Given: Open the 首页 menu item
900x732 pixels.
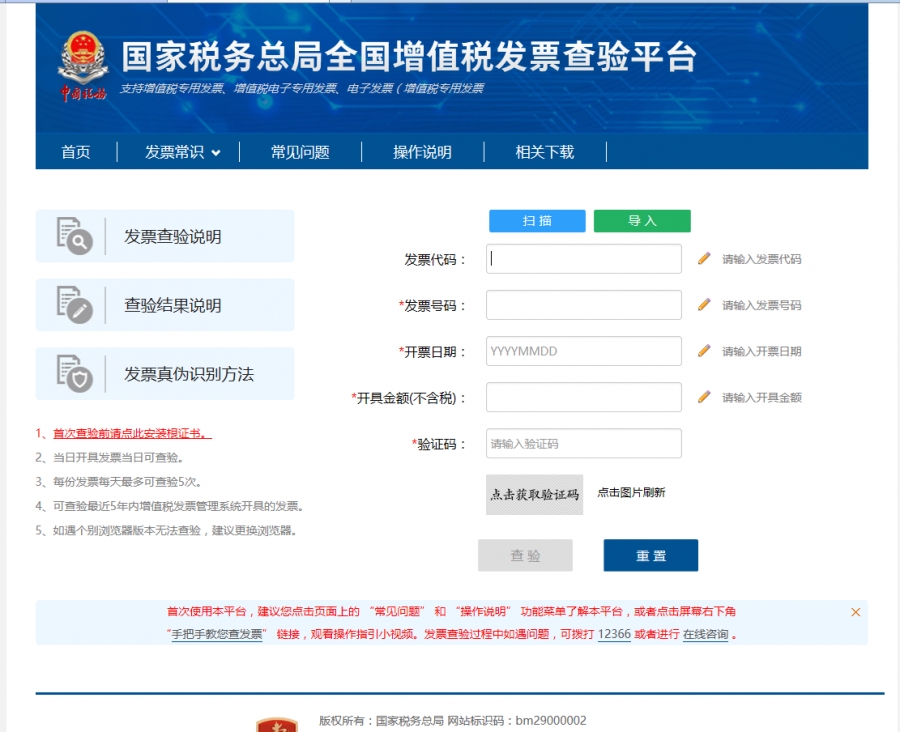Looking at the screenshot, I should click(76, 152).
